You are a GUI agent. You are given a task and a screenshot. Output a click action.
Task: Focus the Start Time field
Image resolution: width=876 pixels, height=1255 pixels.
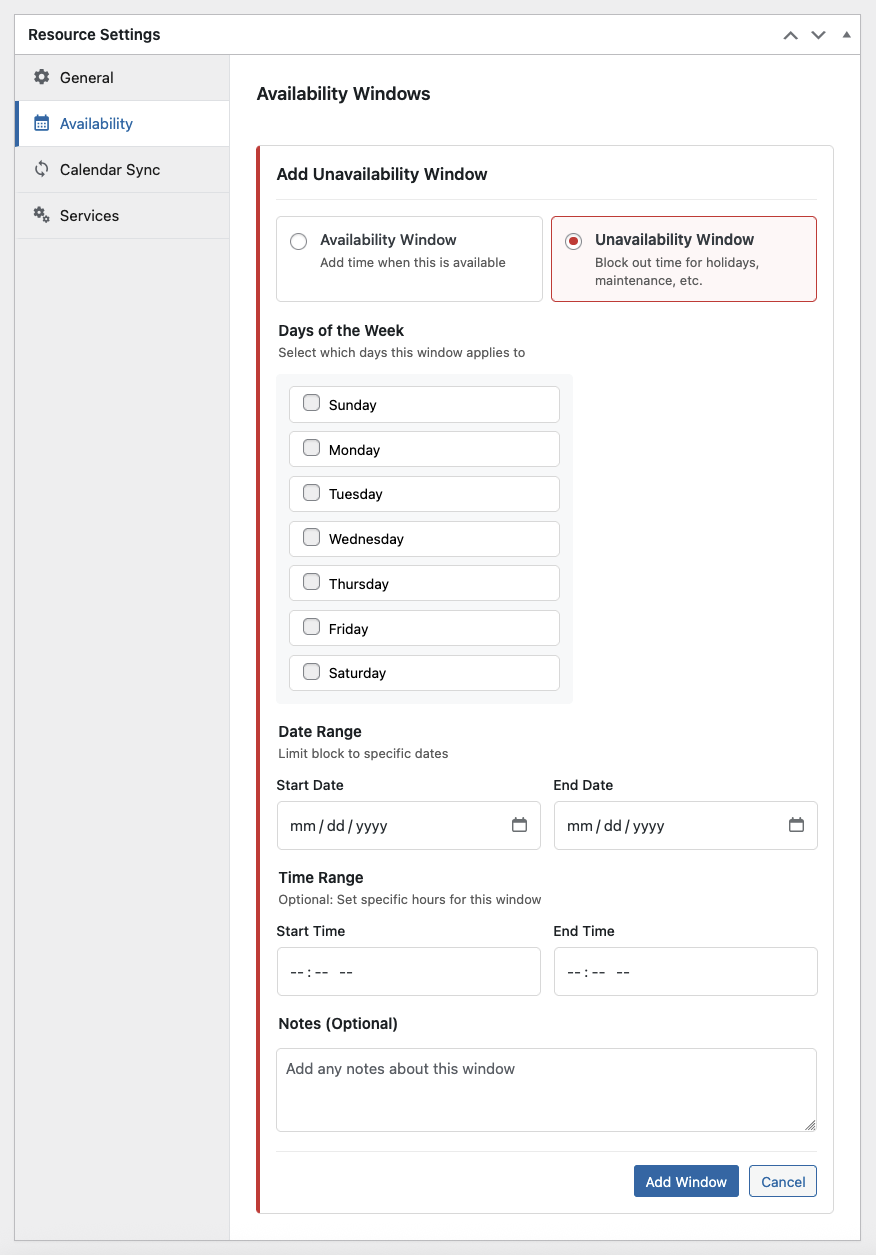(x=408, y=972)
